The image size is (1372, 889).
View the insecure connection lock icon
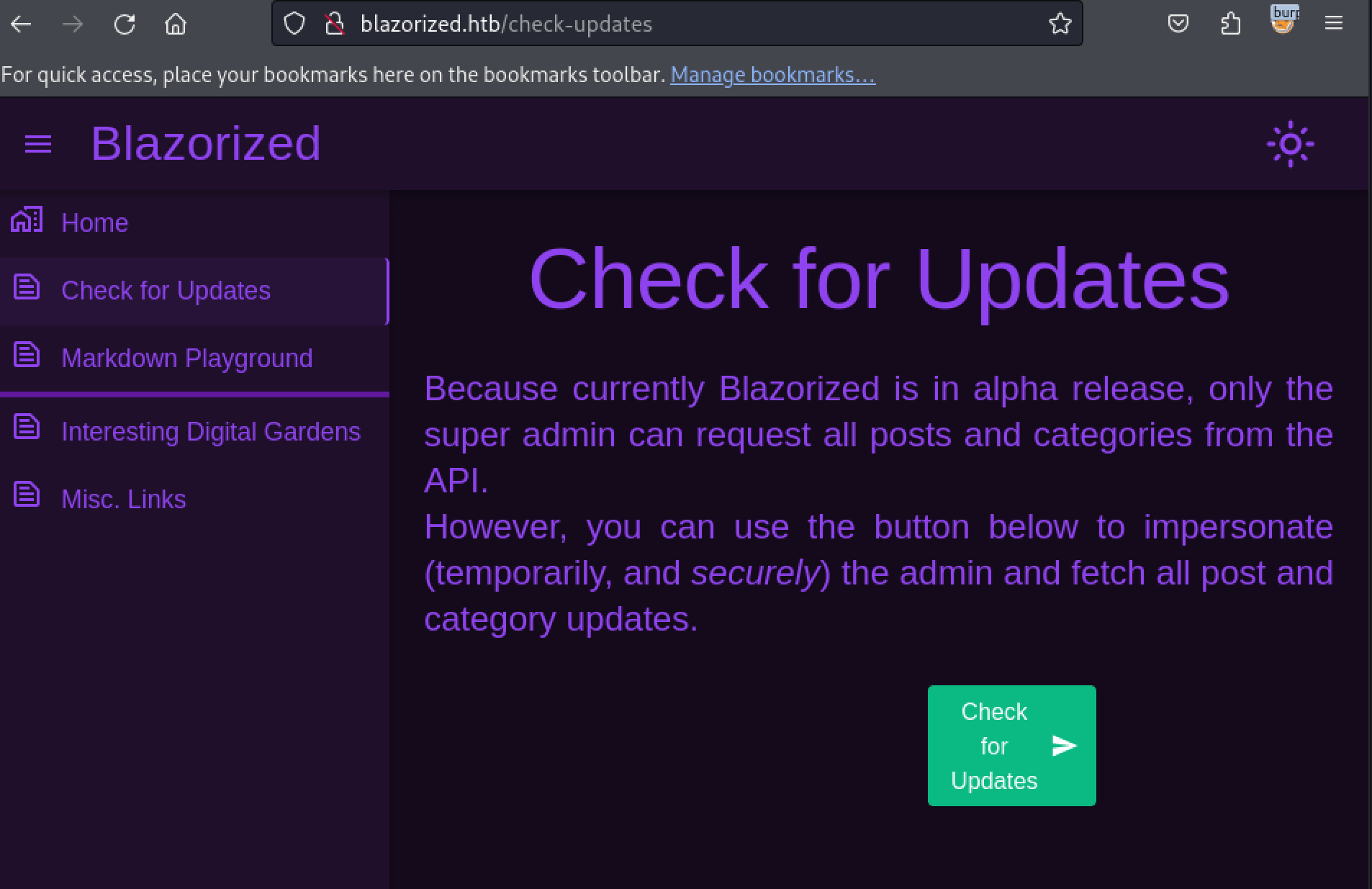coord(334,24)
